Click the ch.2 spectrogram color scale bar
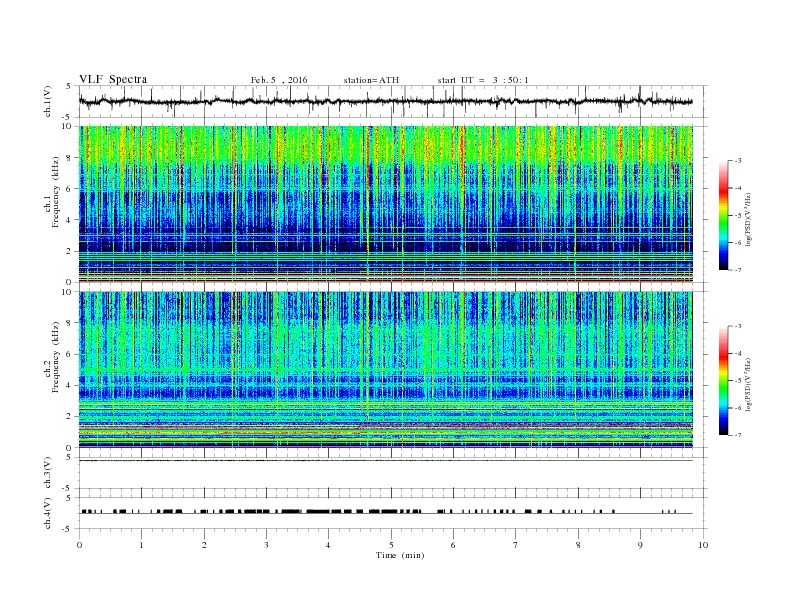The width and height of the screenshot is (792, 612). click(x=724, y=380)
